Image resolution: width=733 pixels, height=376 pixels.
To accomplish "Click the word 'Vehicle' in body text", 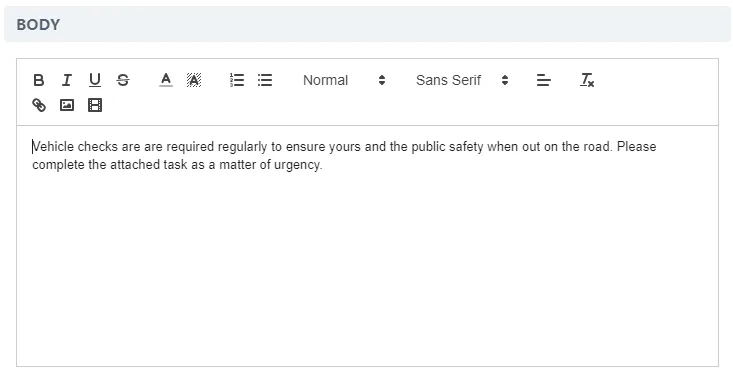I will tap(53, 147).
